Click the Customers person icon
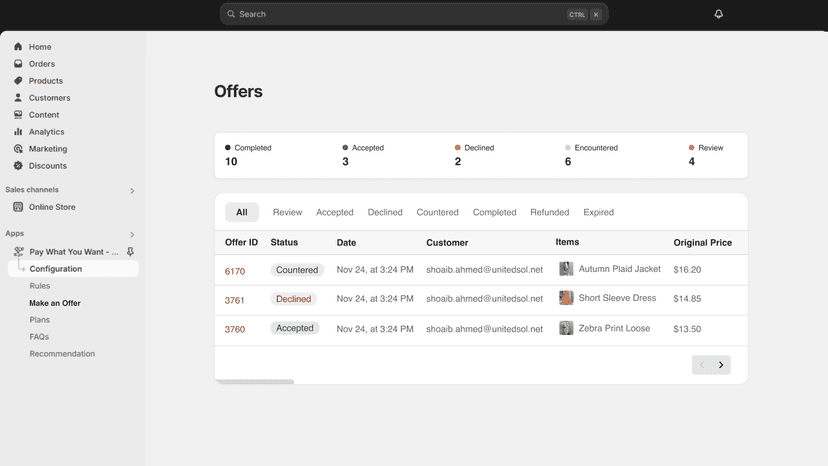Viewport: 828px width, 466px height. coord(18,97)
